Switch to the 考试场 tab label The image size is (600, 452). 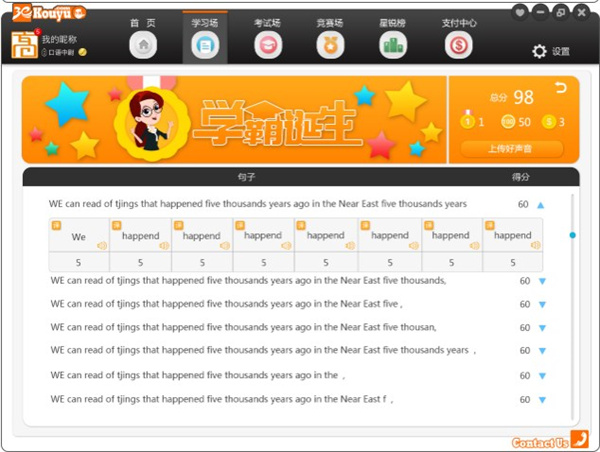267,23
